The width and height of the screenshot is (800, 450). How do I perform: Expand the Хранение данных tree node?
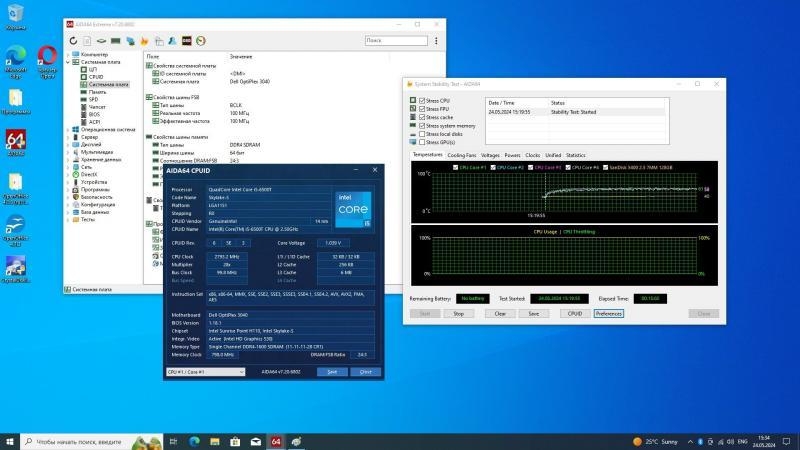click(68, 160)
